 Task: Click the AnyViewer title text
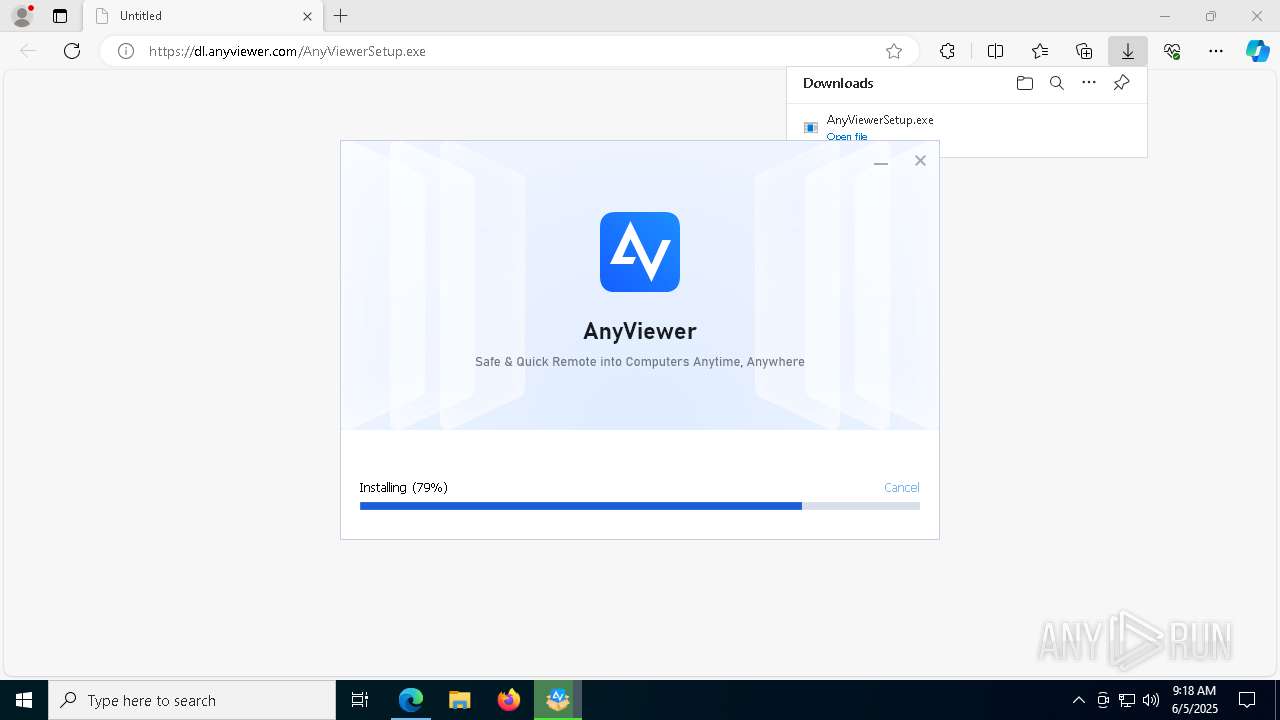[x=640, y=331]
